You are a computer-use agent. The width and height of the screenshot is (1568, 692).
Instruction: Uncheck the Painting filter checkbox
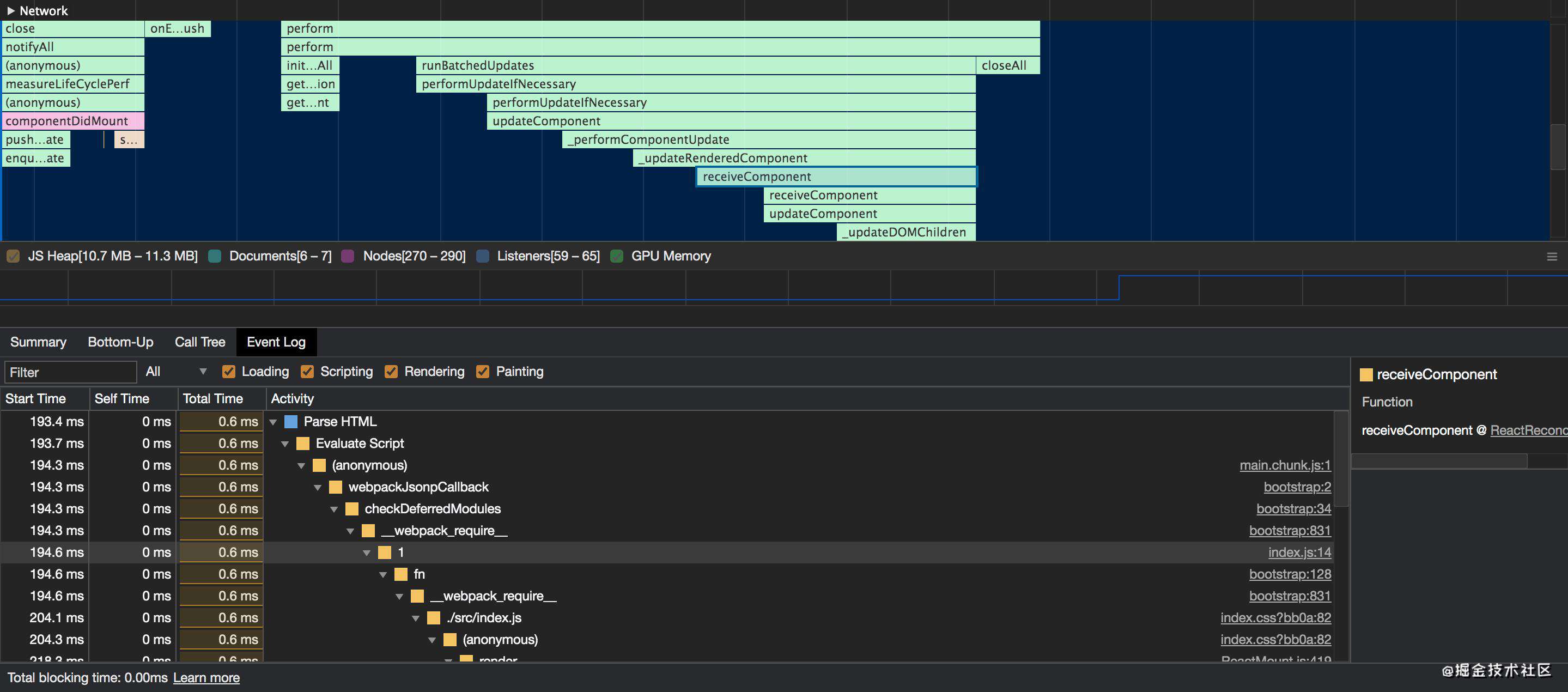(x=482, y=371)
